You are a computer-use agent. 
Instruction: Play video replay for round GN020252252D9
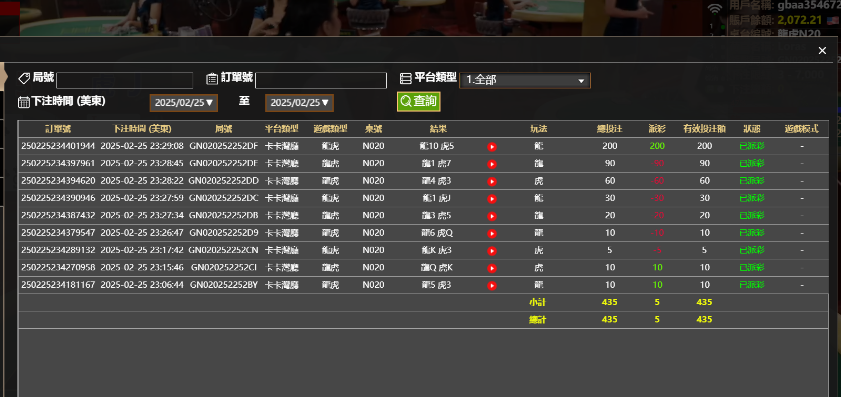point(492,233)
